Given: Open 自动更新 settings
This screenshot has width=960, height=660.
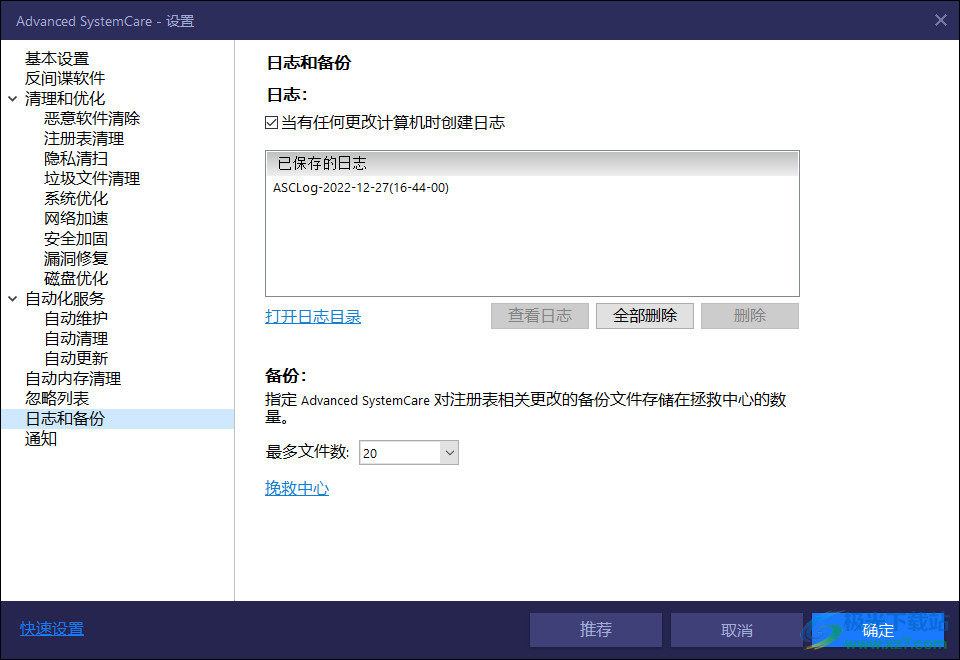Looking at the screenshot, I should [x=76, y=359].
